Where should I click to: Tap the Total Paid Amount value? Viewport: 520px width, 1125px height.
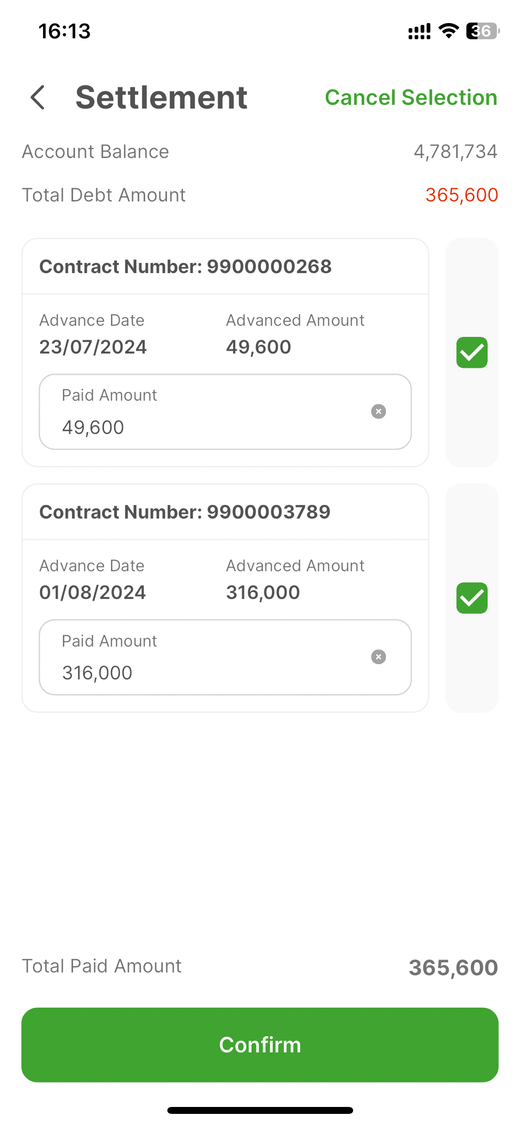click(453, 968)
